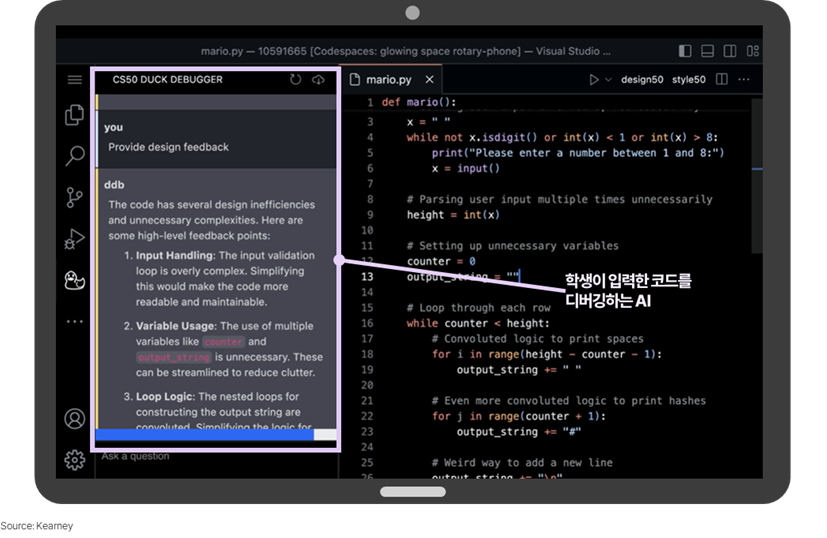
Task: Click the design50 button
Action: tap(643, 79)
